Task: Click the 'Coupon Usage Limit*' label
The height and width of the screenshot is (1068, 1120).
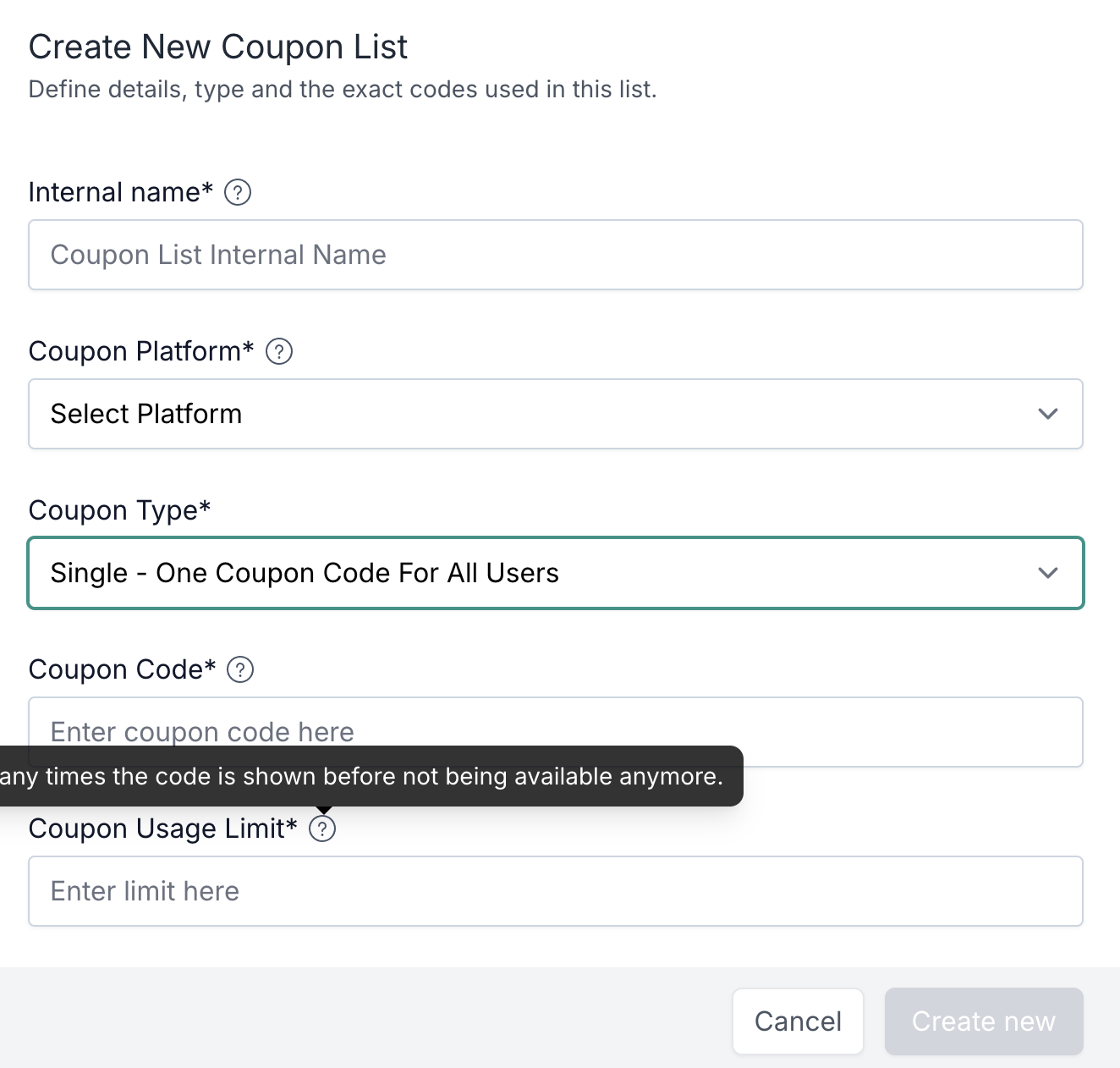Action: pyautogui.click(x=162, y=829)
